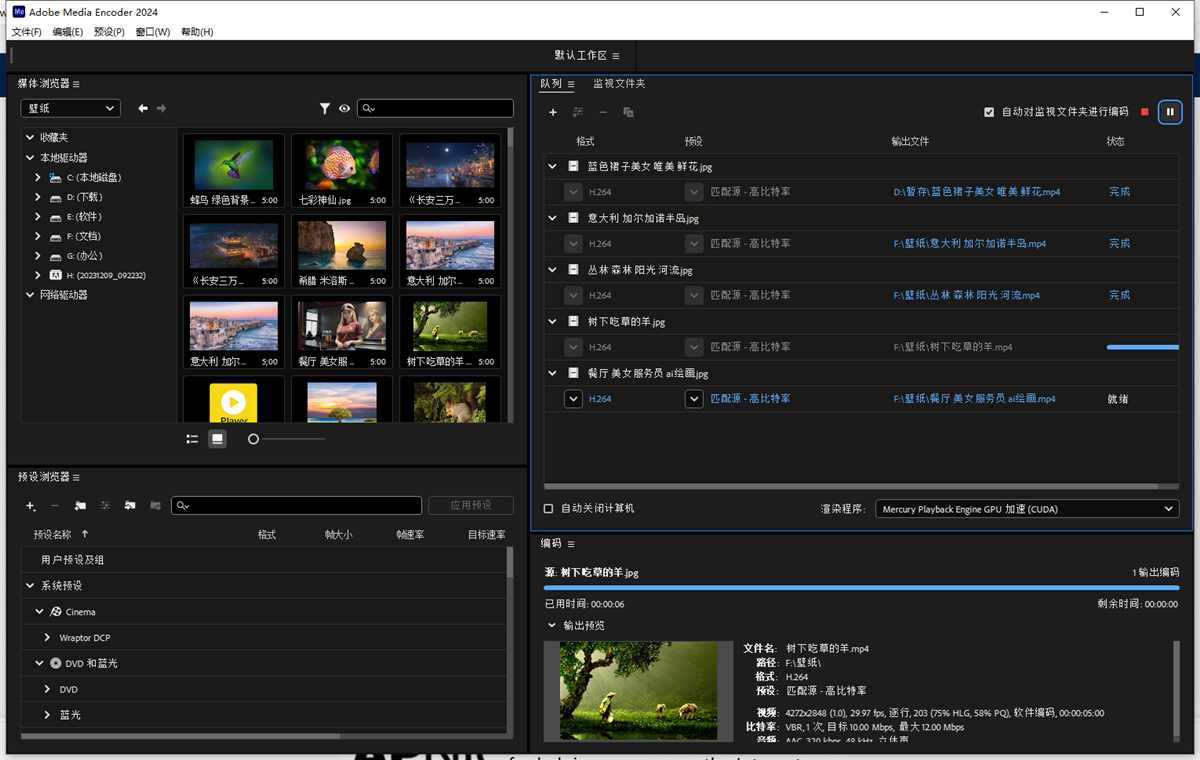Open output file link for 餐厅 美女服务员
The image size is (1200, 760).
pos(974,399)
